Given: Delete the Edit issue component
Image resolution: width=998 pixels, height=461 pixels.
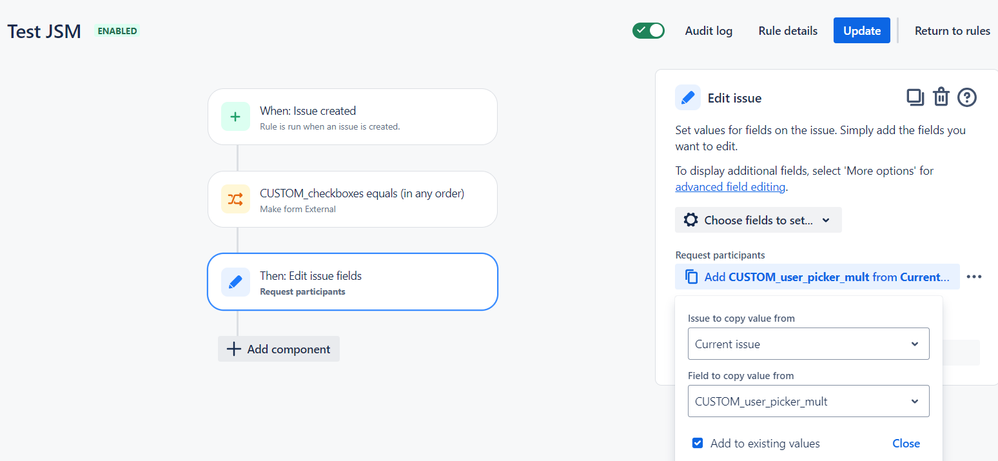Looking at the screenshot, I should pyautogui.click(x=941, y=97).
